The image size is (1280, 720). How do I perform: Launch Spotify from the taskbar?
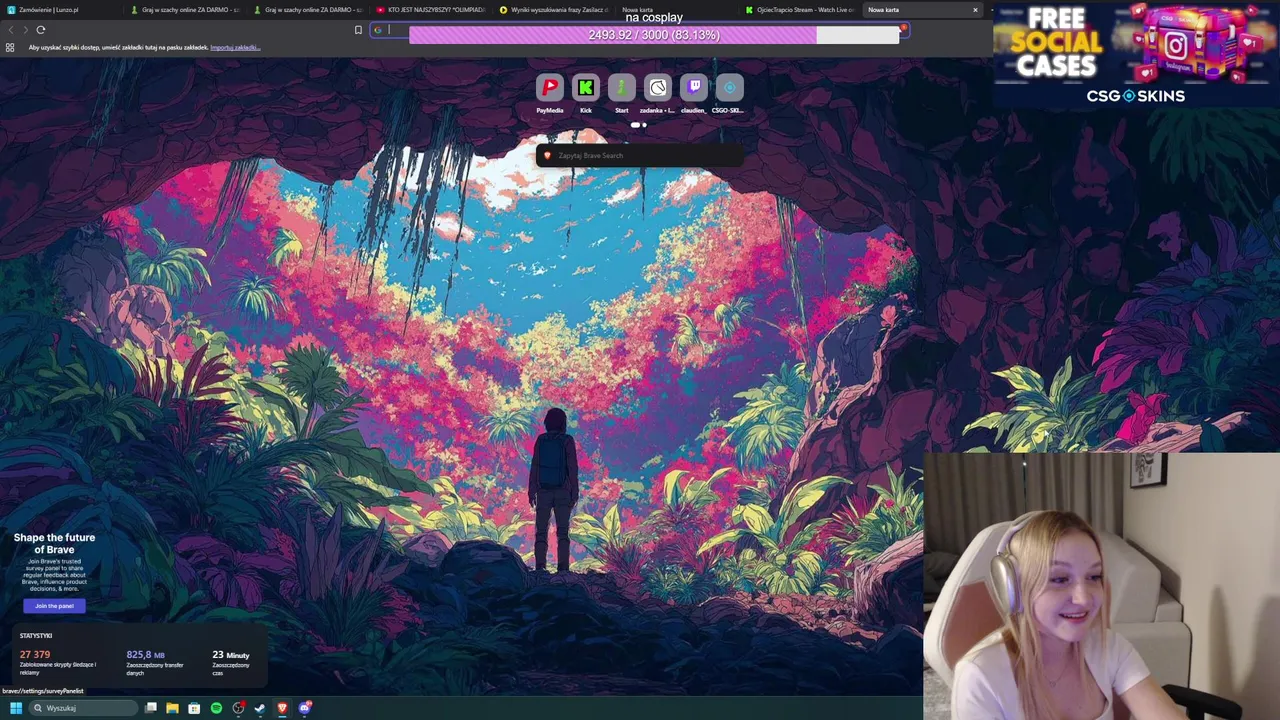click(x=216, y=708)
